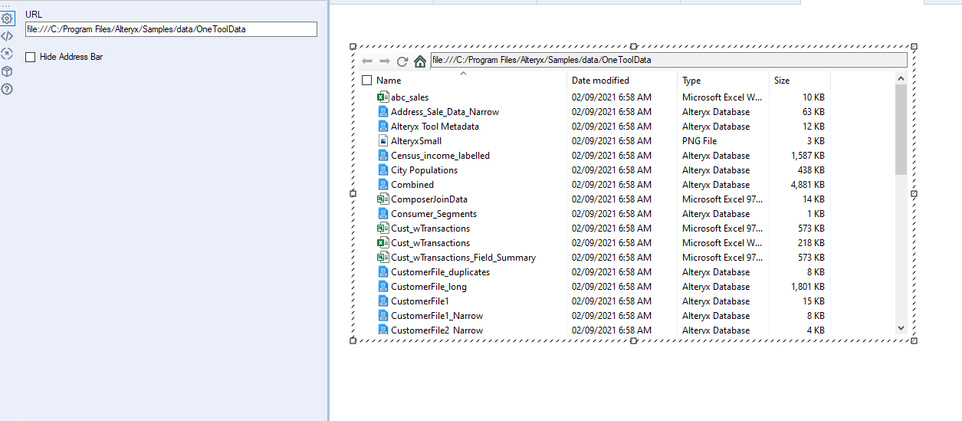The height and width of the screenshot is (421, 962).
Task: Select the City Populations database icon
Action: click(x=383, y=170)
